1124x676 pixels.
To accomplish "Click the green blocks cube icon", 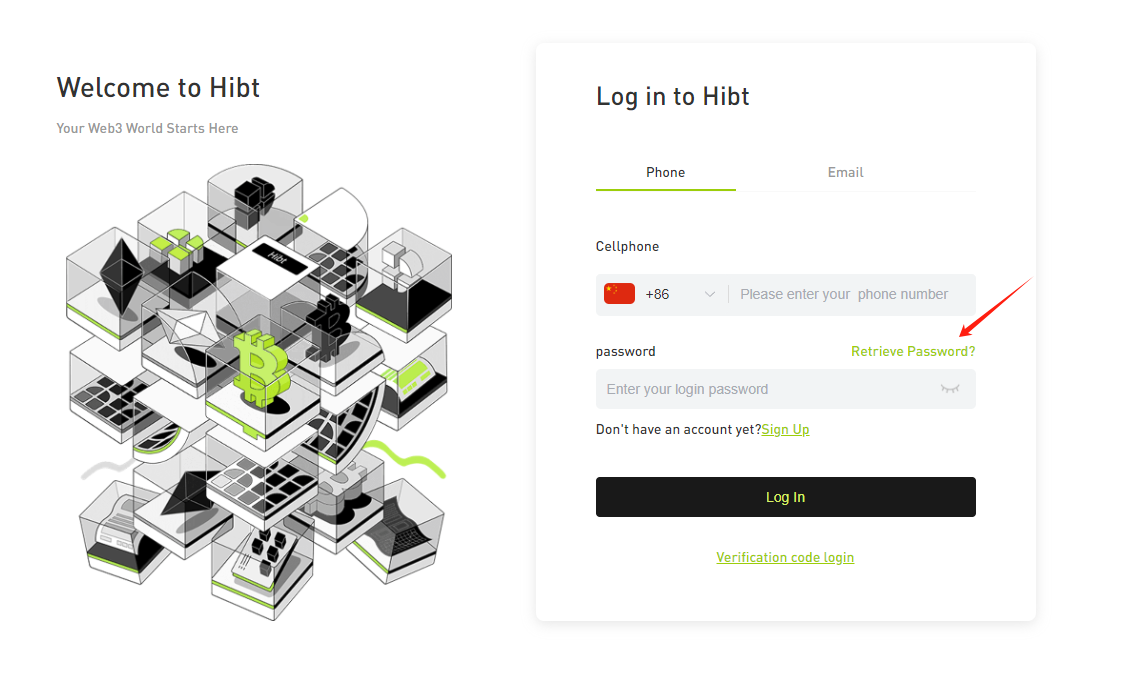I will [177, 248].
